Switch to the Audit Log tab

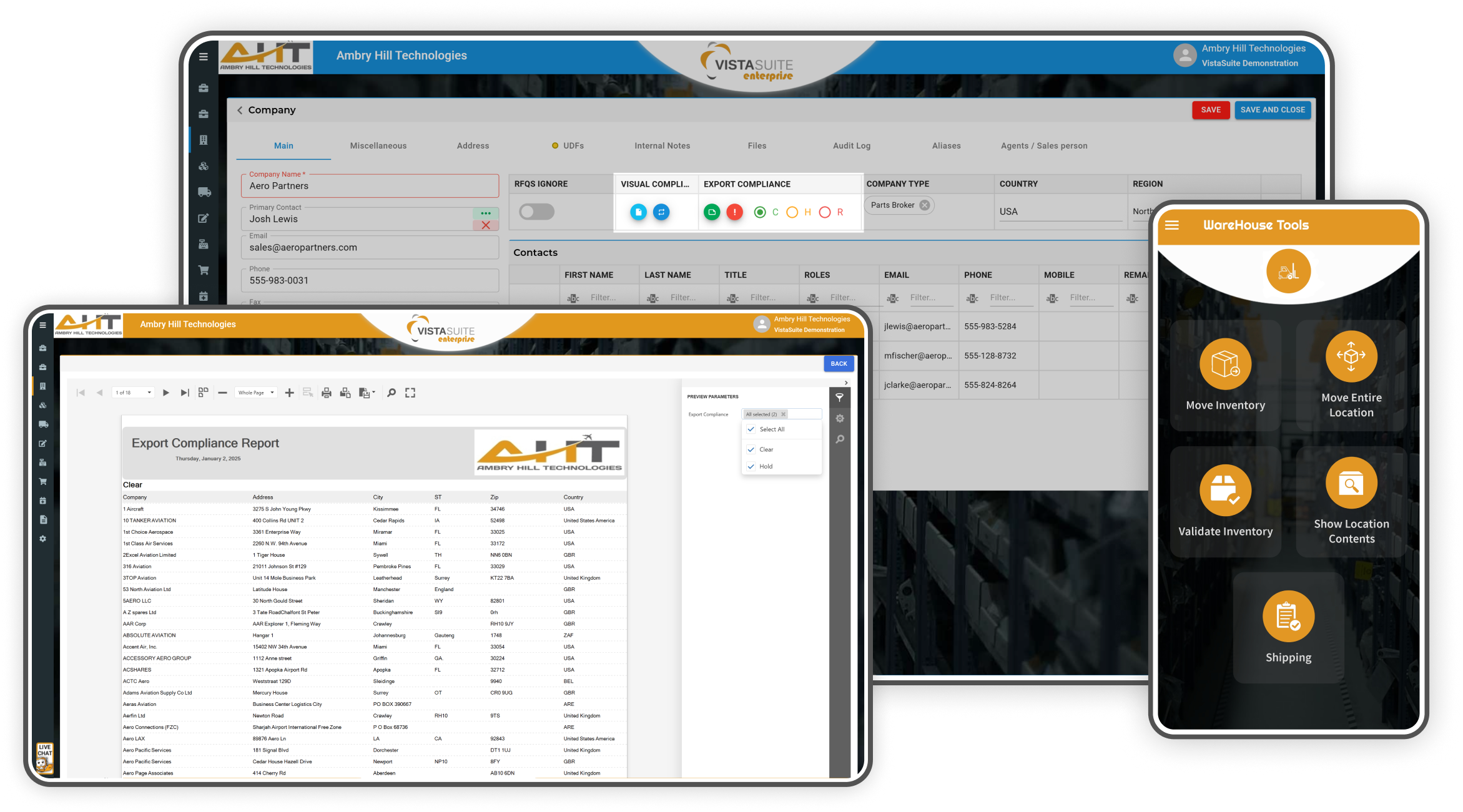tap(851, 145)
